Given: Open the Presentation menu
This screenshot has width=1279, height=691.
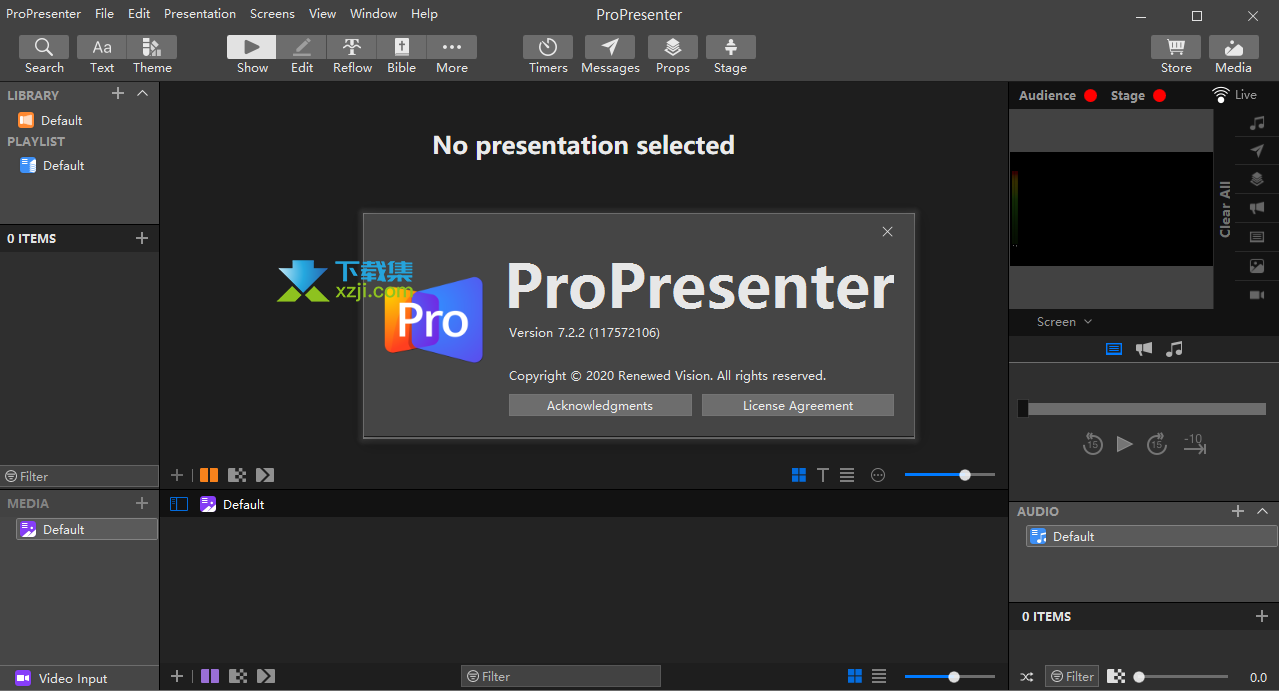Looking at the screenshot, I should click(x=200, y=14).
